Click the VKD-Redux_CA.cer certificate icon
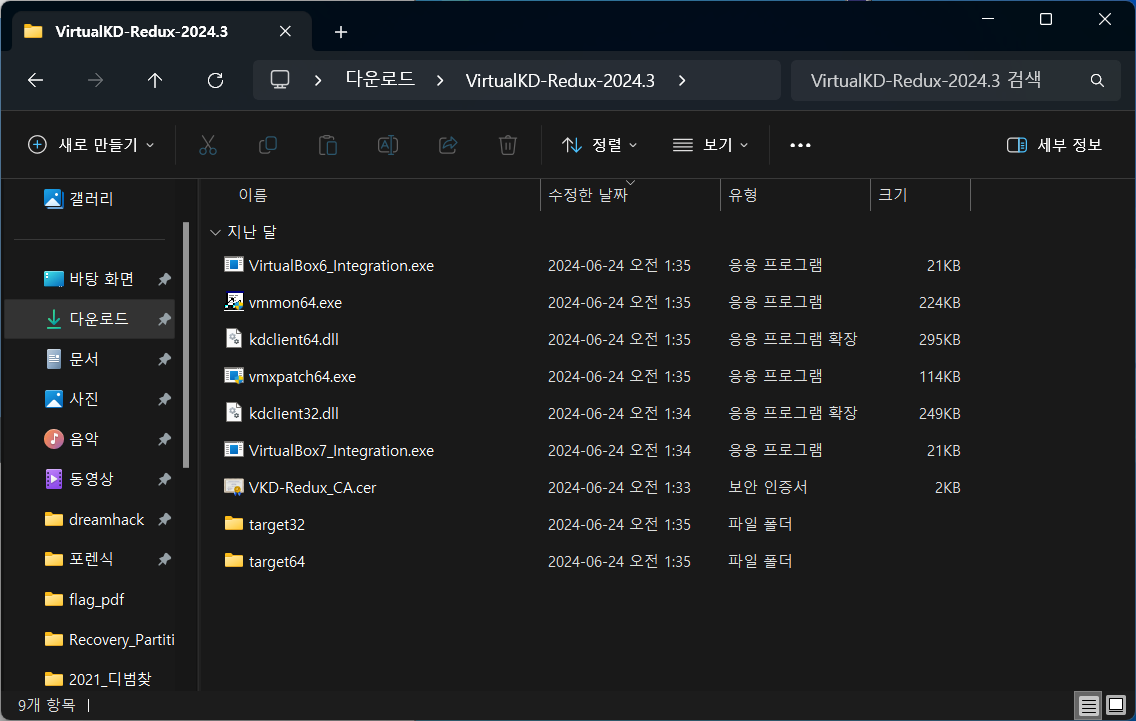 233,487
